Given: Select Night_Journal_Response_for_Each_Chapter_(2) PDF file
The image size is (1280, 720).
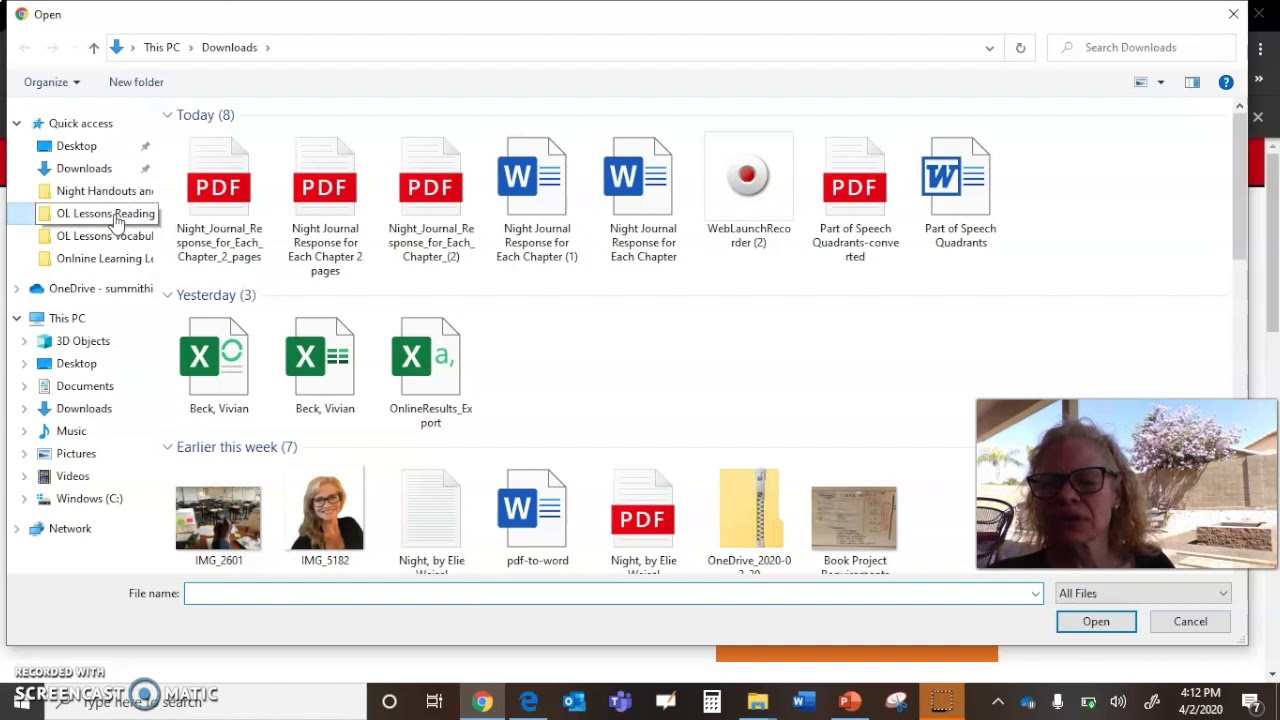Looking at the screenshot, I should coord(431,200).
